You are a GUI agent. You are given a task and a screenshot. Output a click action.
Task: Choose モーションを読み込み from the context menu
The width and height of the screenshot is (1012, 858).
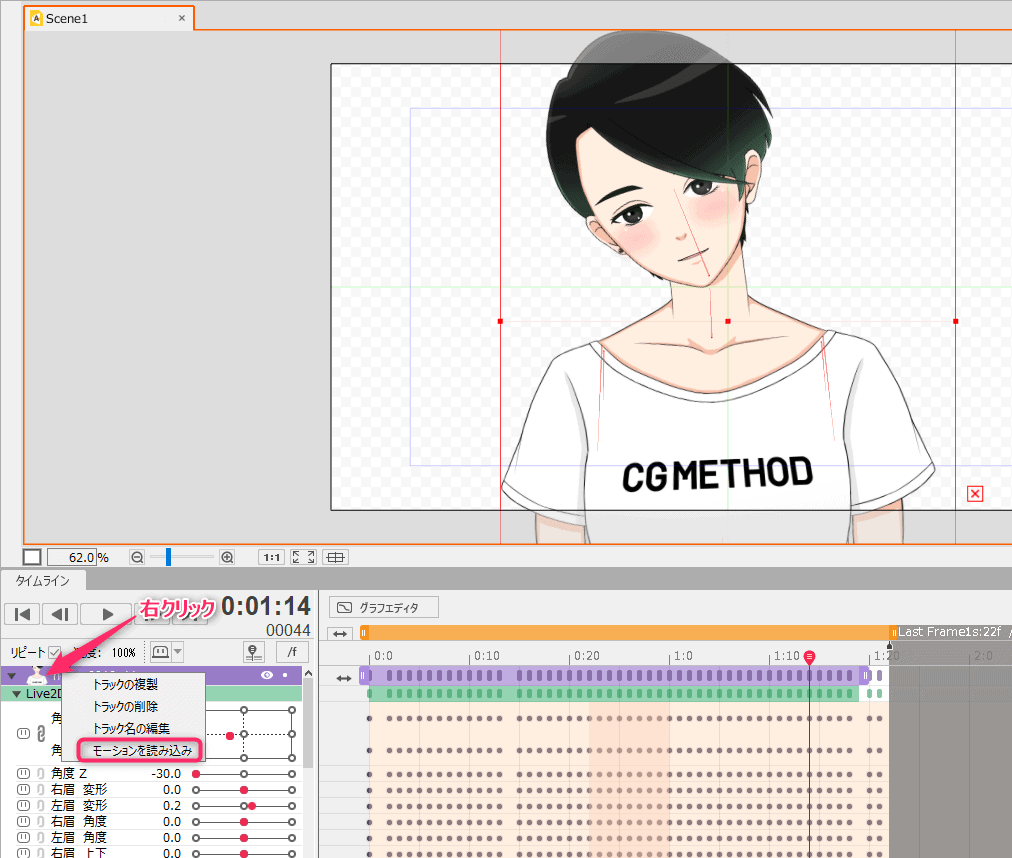141,749
